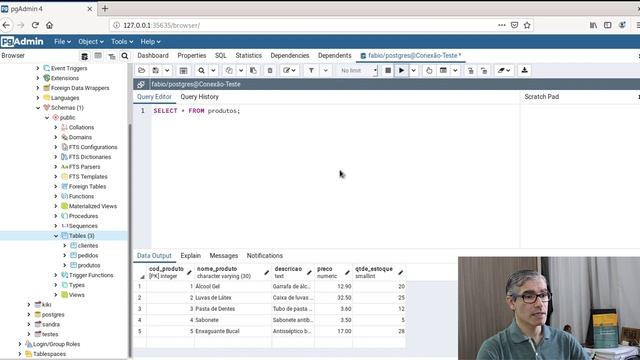Viewport: 640px width, 360px height.
Task: Select the Sequences tree item
Action: pyautogui.click(x=83, y=226)
